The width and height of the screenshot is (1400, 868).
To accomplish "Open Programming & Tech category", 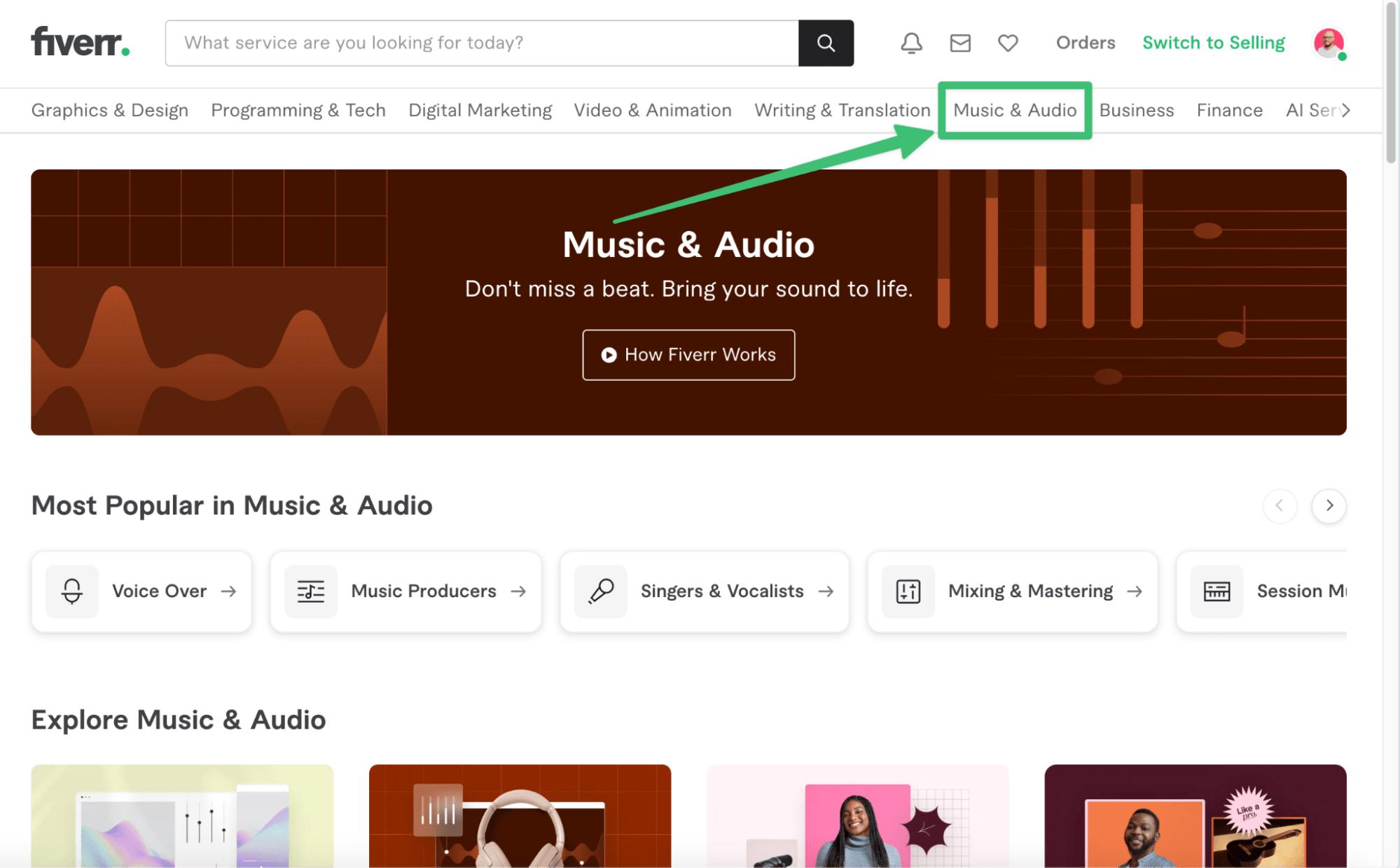I will click(298, 110).
